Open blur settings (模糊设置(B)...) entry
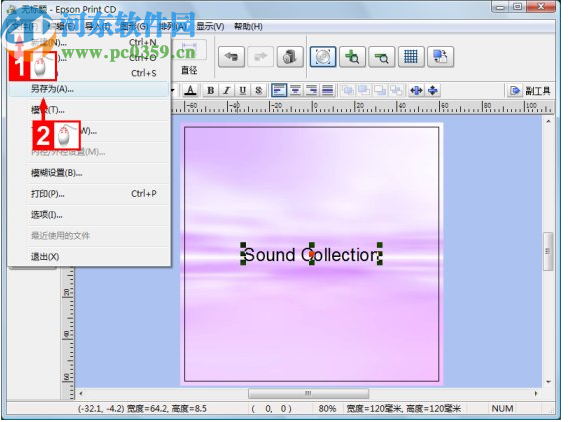 tap(88, 173)
